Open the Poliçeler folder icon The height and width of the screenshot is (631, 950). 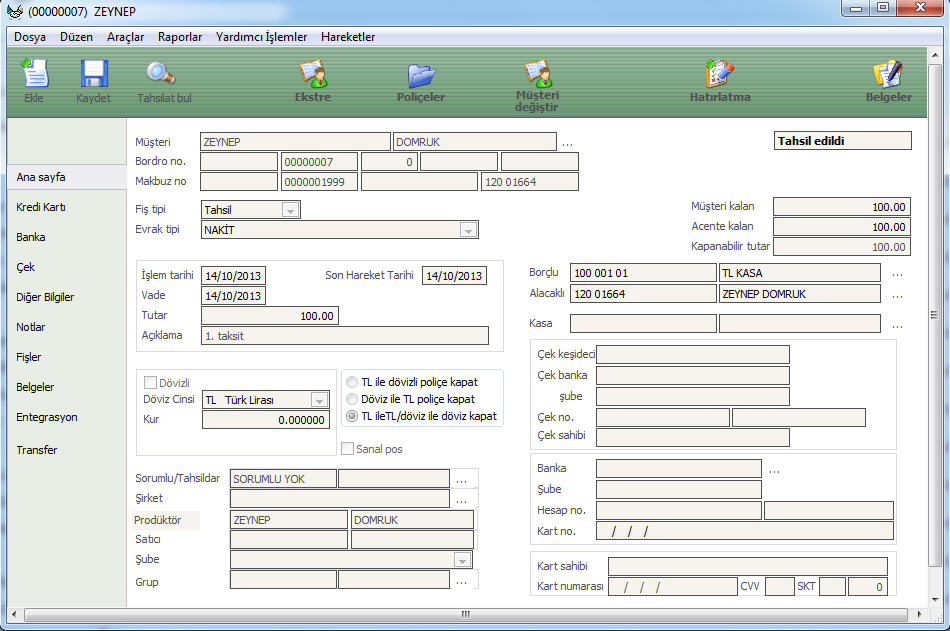[x=421, y=75]
